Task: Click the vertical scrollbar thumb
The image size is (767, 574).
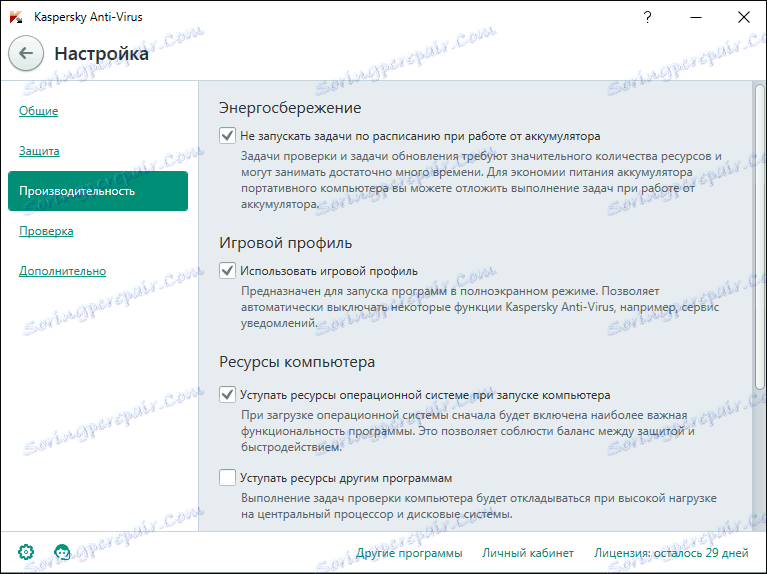Action: (x=759, y=237)
